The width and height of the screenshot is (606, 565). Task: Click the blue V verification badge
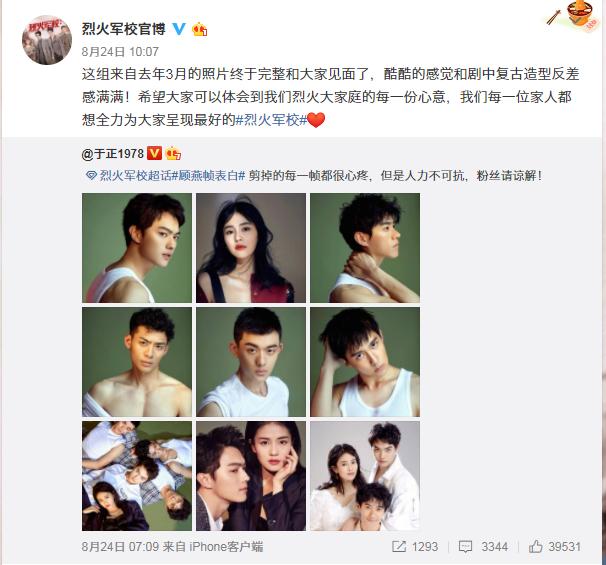point(179,29)
